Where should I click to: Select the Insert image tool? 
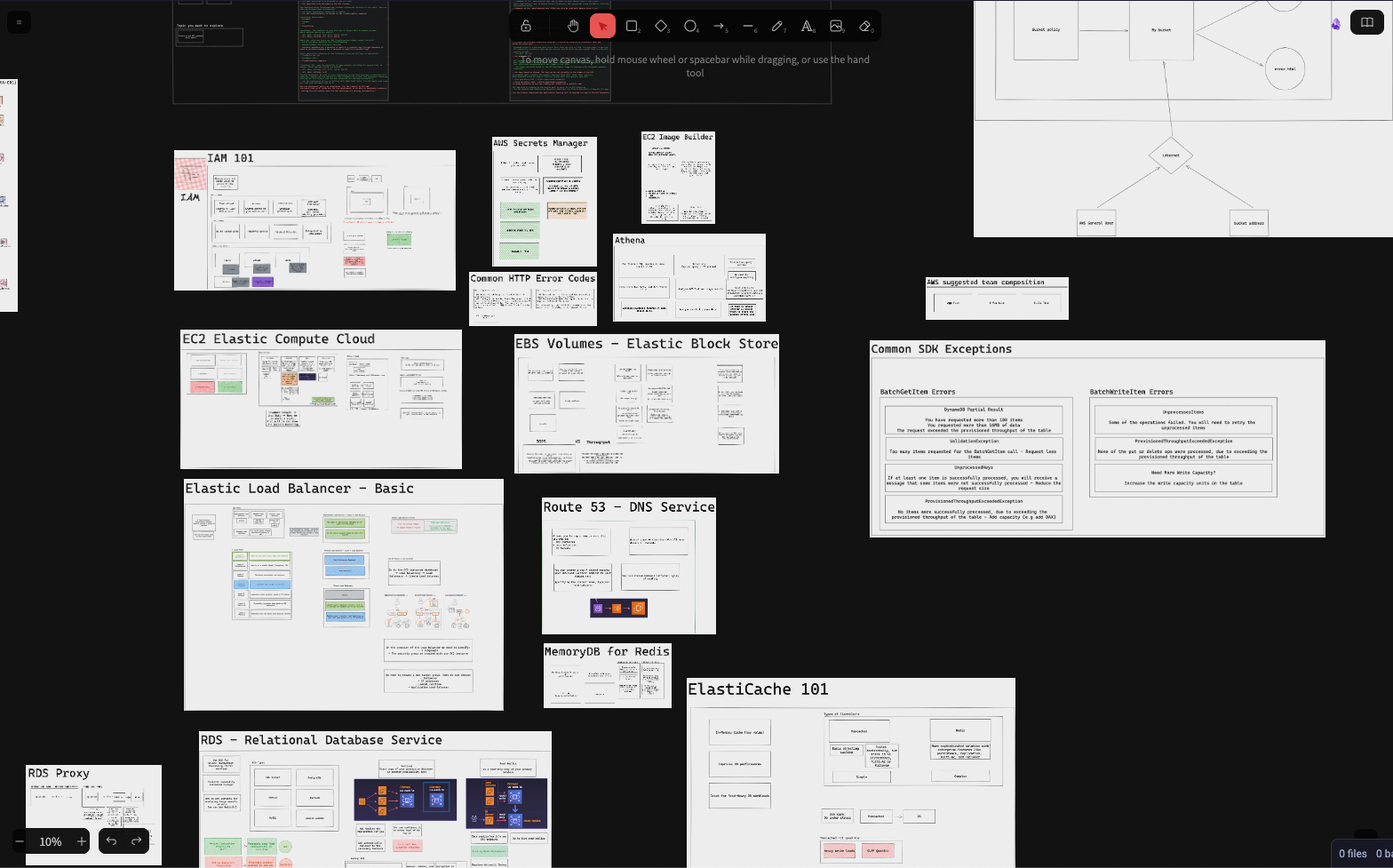[836, 26]
